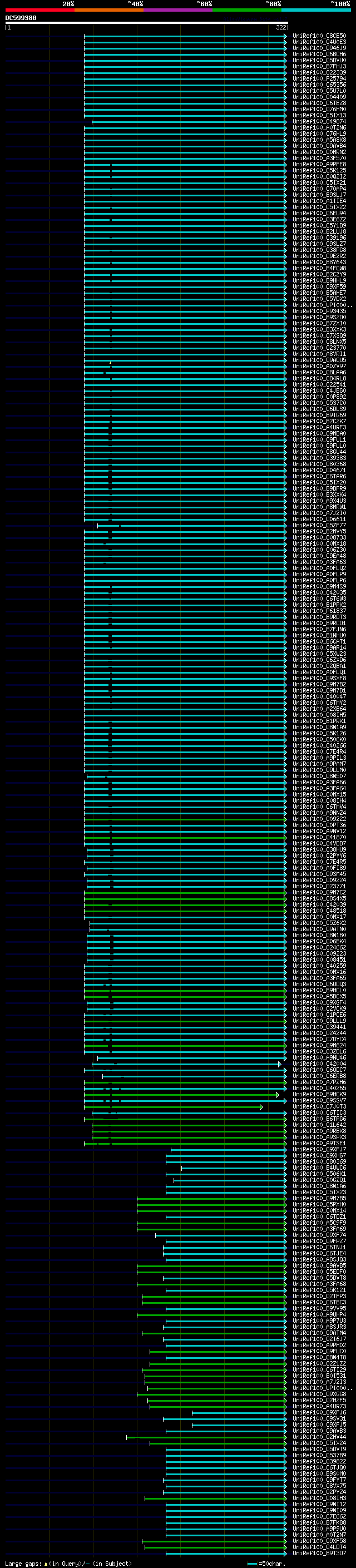Screen dimensions: 356x1568
Task: Select hit UniRef100_B7FHJ3
Action: tap(319, 66)
